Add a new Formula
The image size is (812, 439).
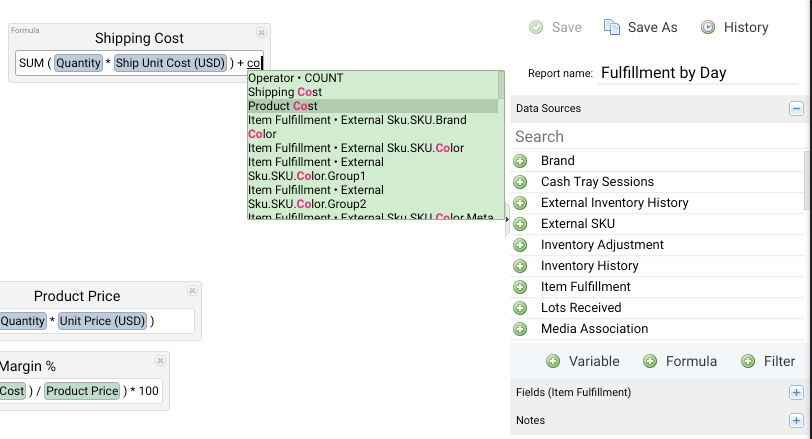[680, 361]
